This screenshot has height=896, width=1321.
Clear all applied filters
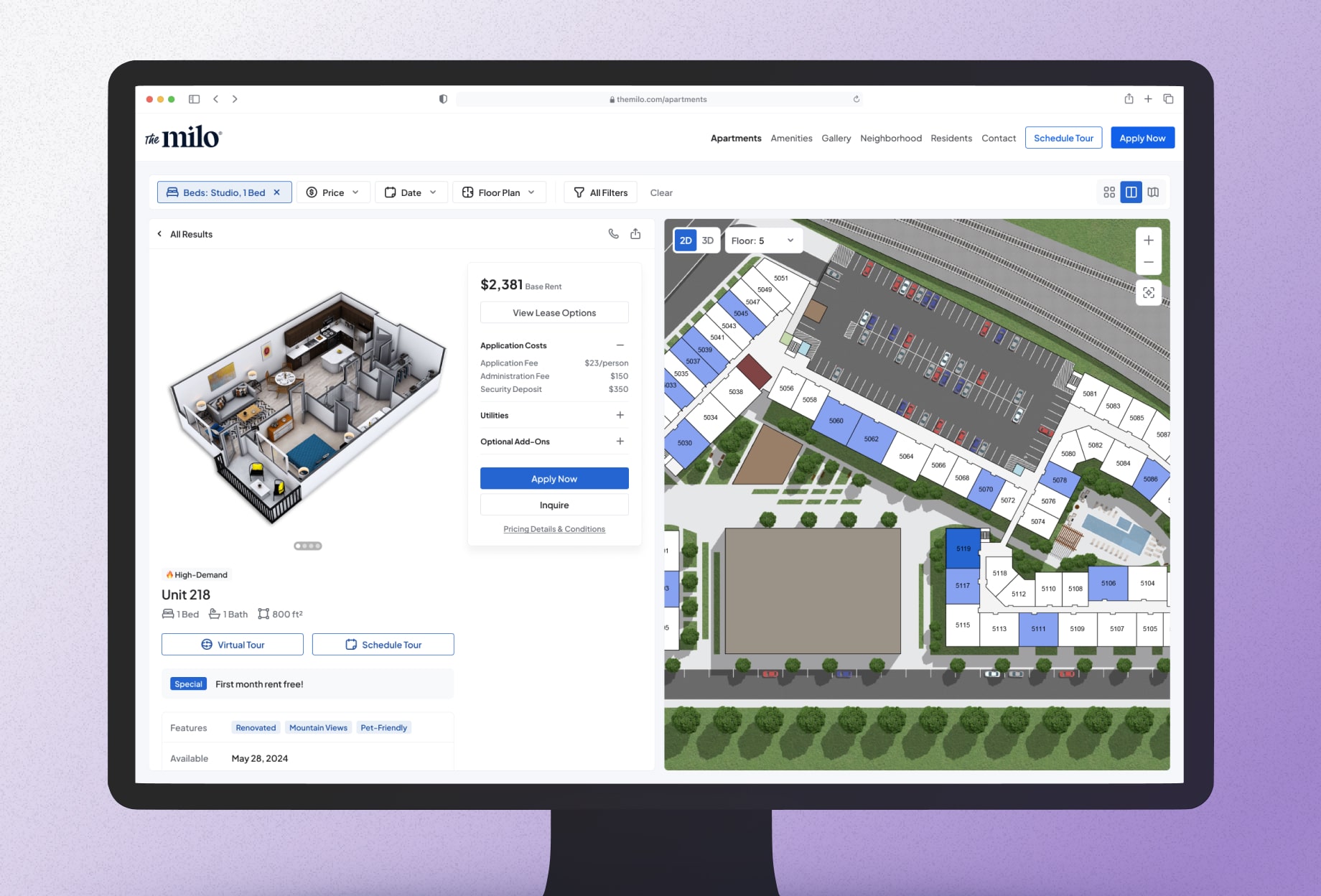661,192
